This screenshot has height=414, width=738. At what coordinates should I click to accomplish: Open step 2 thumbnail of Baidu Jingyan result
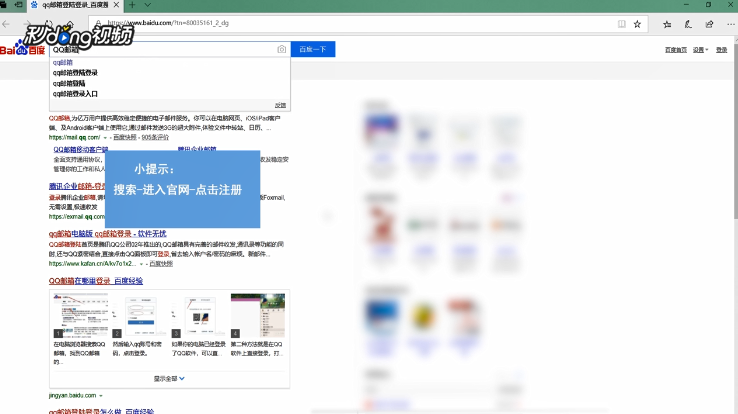click(140, 316)
